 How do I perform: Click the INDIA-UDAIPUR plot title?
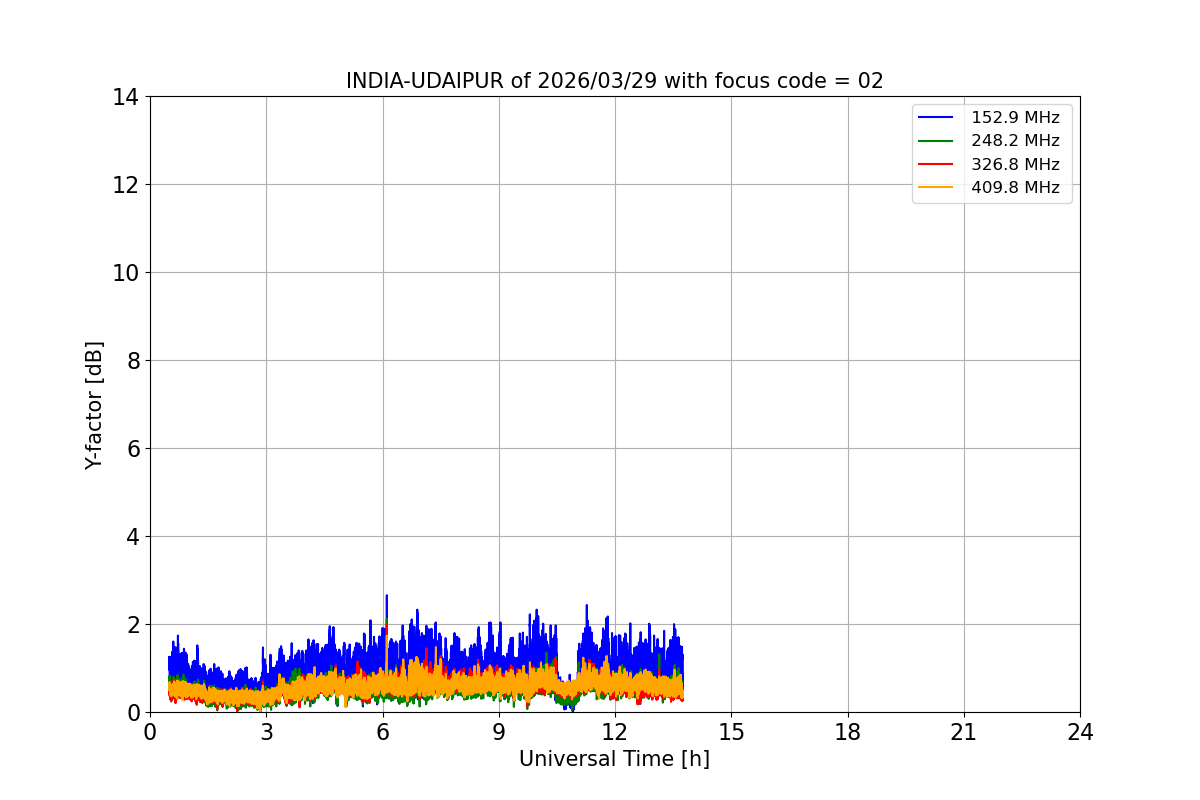(x=615, y=81)
